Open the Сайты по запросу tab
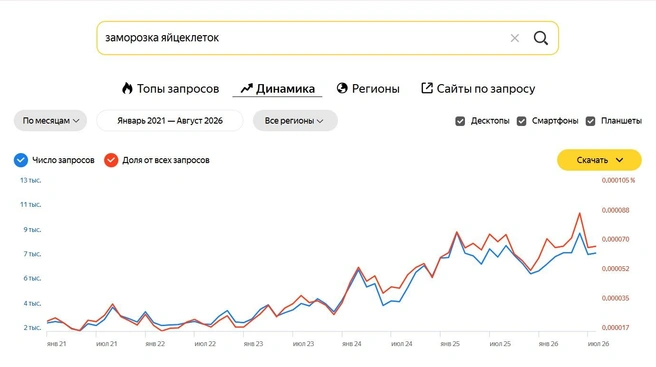This screenshot has height=367, width=656. coord(478,88)
